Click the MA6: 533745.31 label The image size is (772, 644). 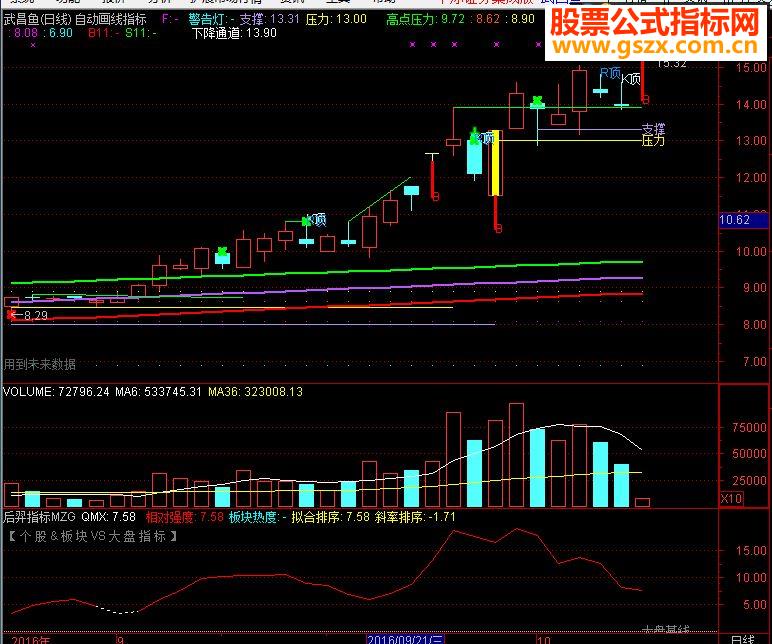coord(158,392)
